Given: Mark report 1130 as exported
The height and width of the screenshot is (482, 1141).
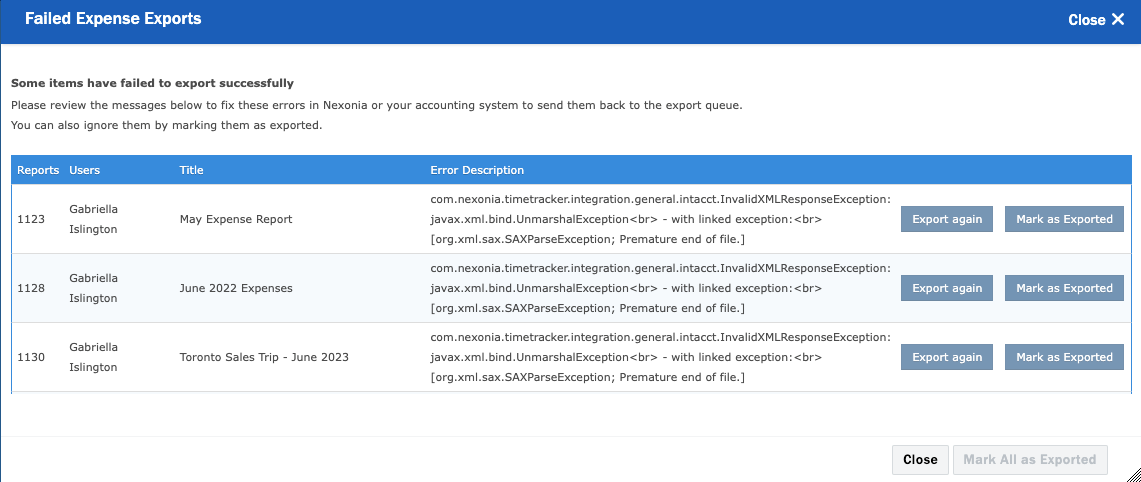Looking at the screenshot, I should (1064, 357).
